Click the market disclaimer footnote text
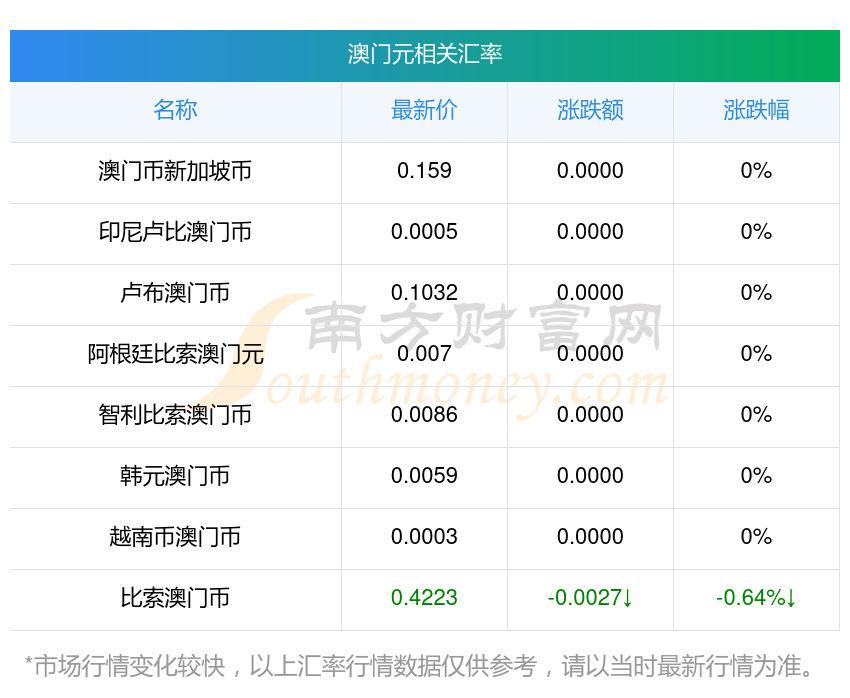The width and height of the screenshot is (850, 698). 418,666
